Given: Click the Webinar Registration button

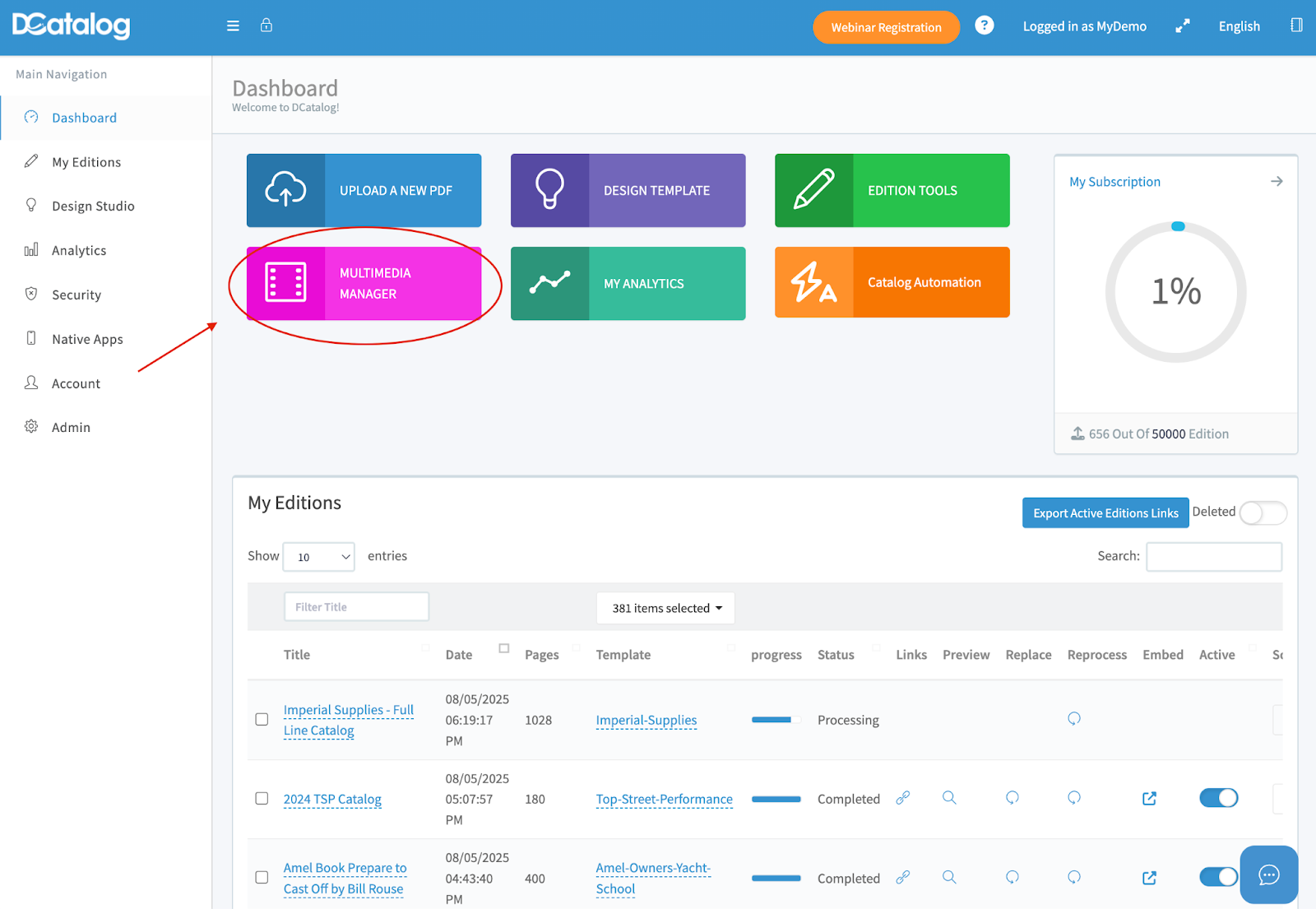Looking at the screenshot, I should coord(886,27).
